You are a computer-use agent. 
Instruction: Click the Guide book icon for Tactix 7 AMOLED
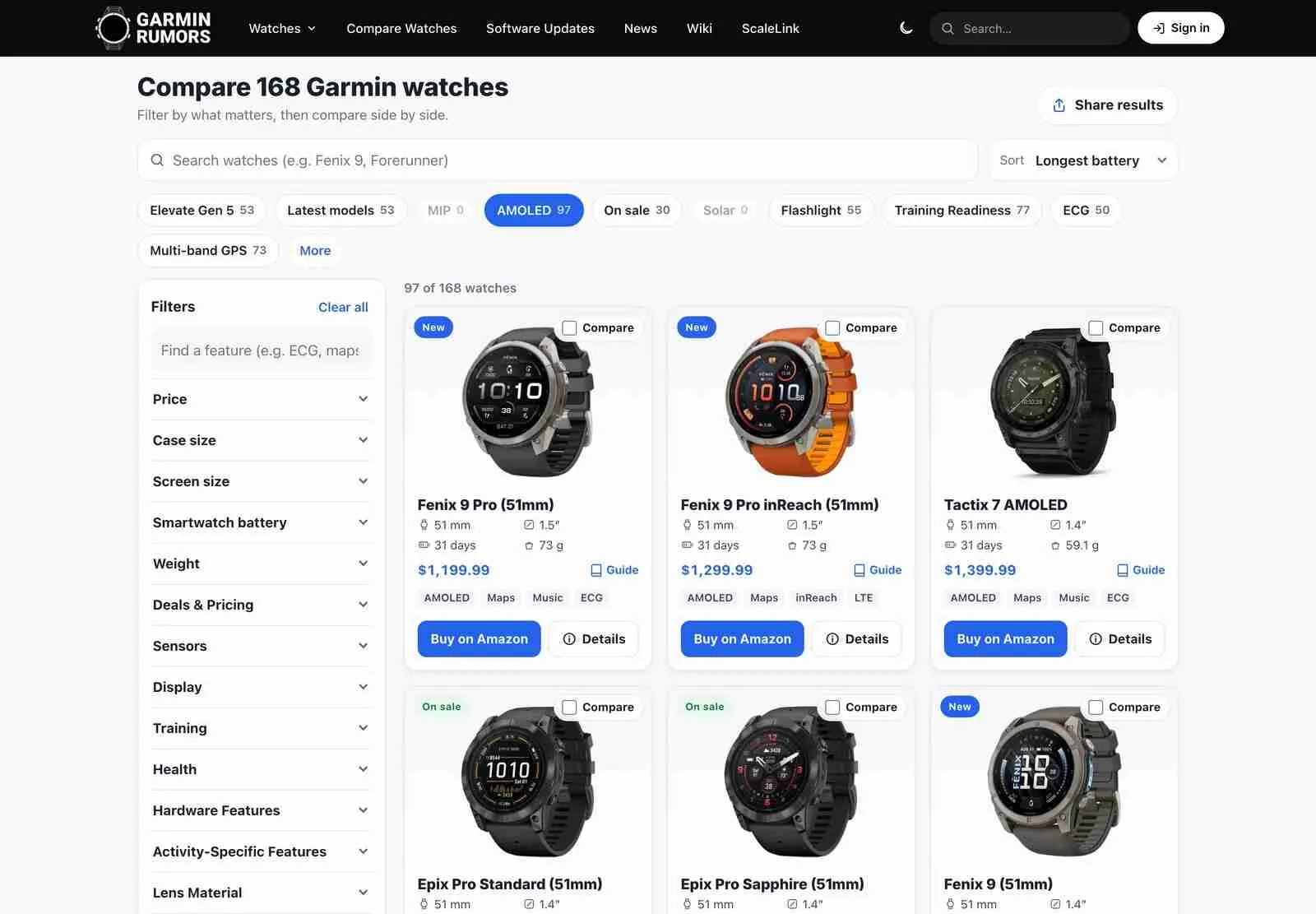tap(1123, 570)
